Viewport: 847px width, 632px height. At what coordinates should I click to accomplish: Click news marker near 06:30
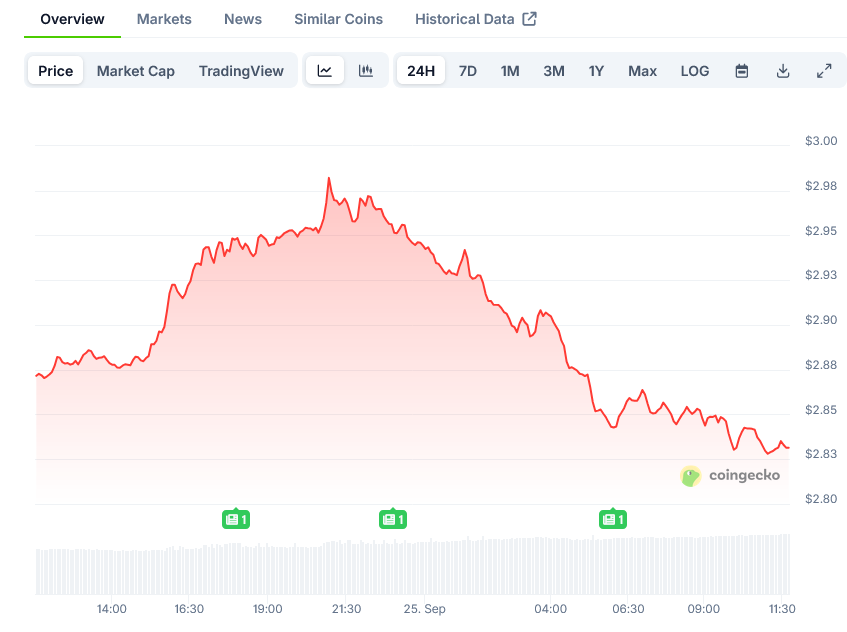coord(612,519)
